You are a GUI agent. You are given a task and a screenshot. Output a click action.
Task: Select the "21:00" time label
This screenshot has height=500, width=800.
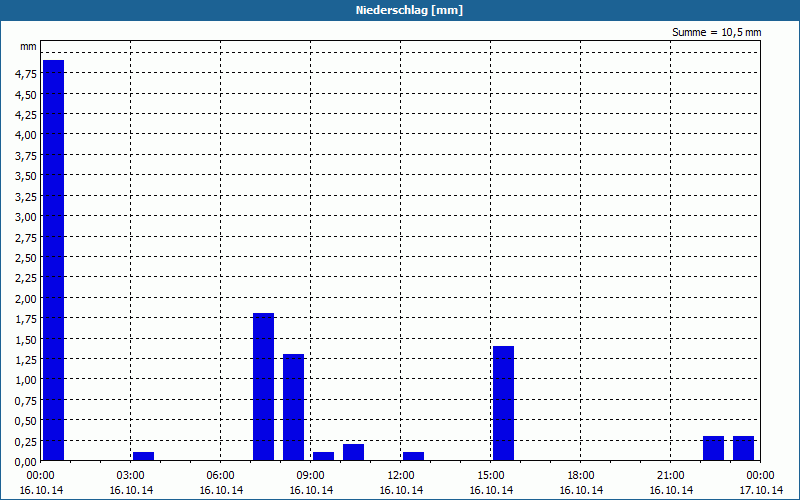[x=670, y=476]
